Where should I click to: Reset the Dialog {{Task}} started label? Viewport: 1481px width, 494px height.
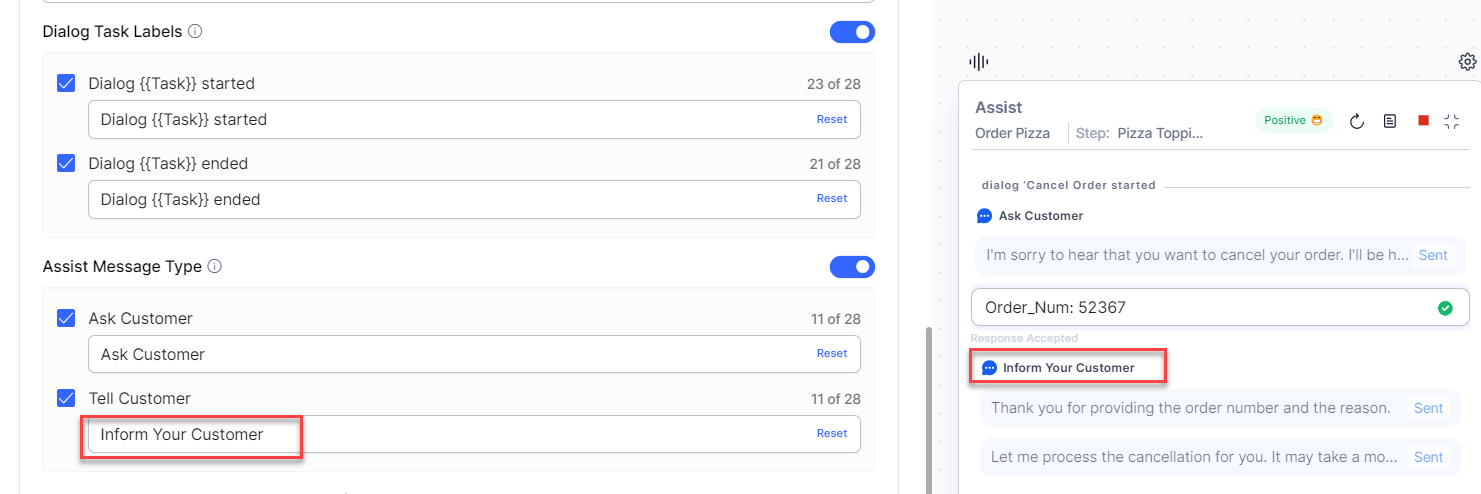pos(831,119)
